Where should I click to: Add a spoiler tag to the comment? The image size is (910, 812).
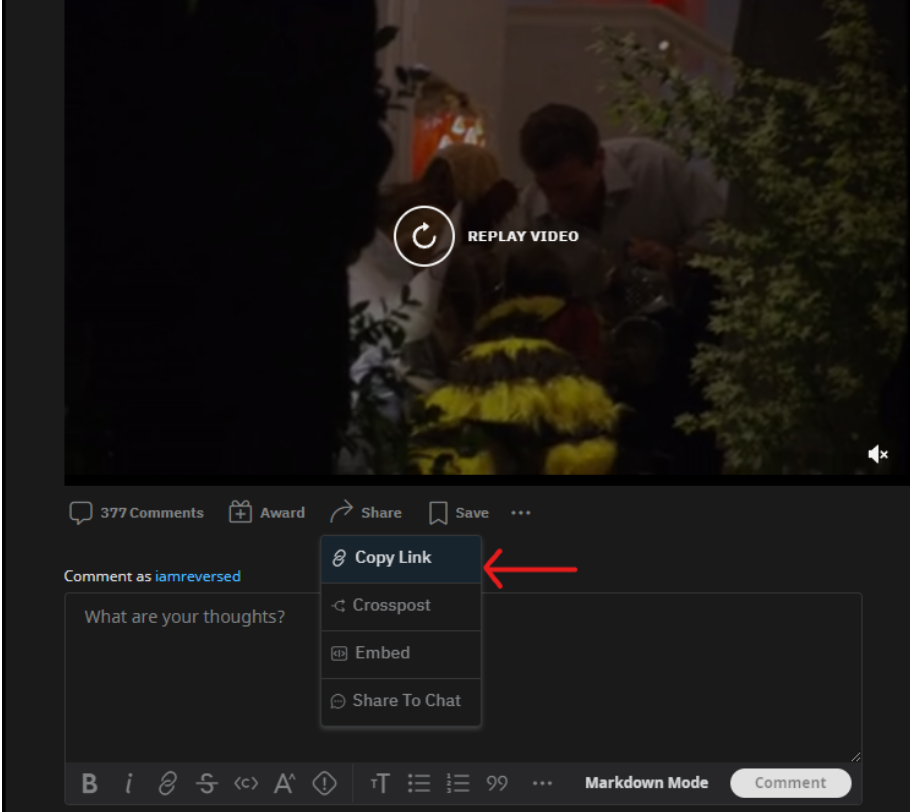pos(320,784)
